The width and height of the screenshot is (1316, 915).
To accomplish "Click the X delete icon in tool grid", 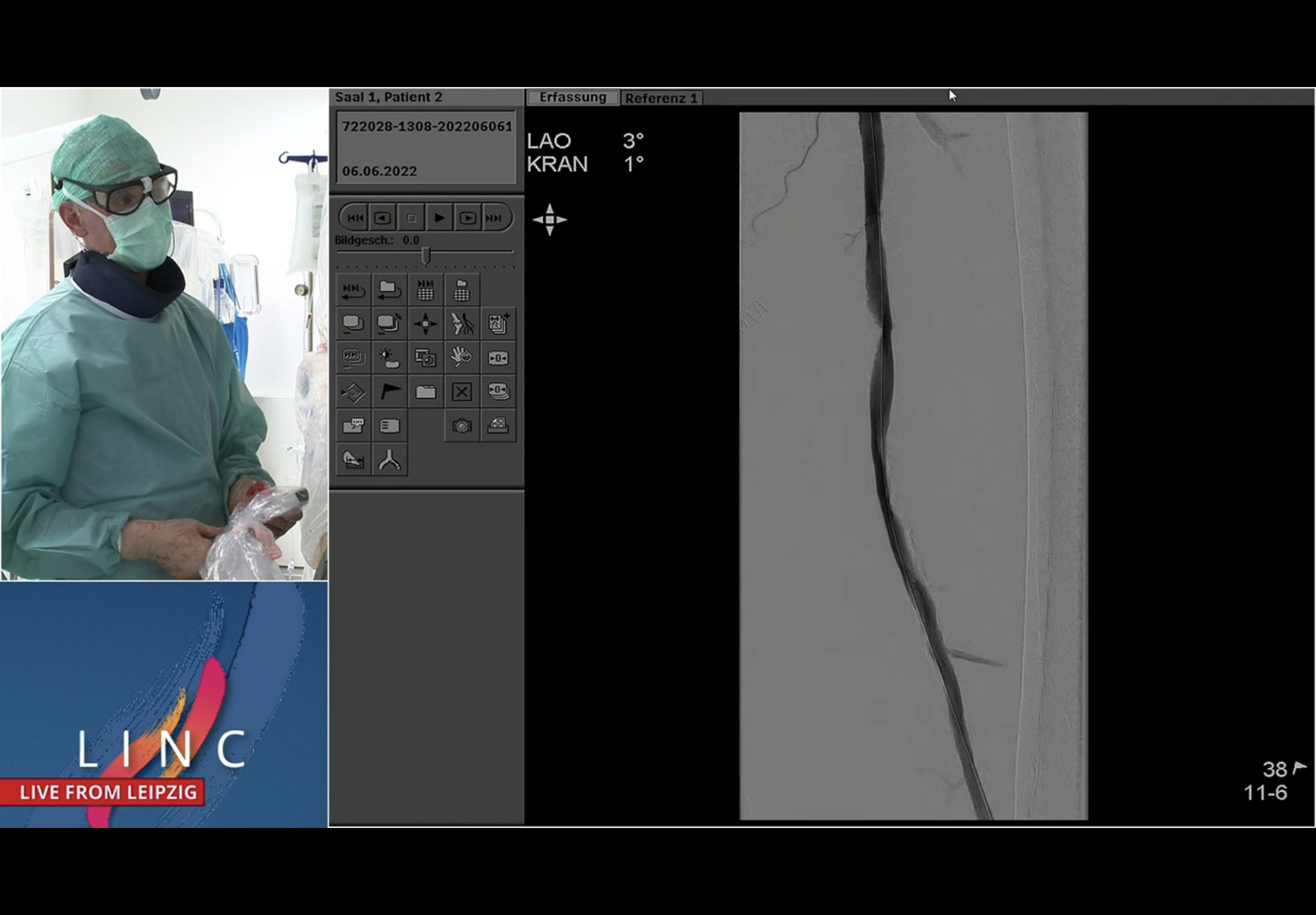I will tap(462, 392).
